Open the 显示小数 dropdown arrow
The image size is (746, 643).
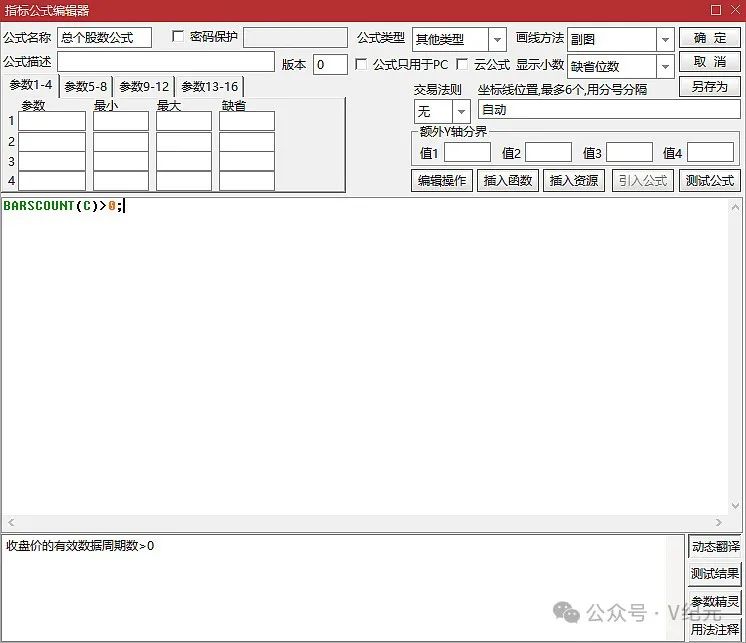coord(665,67)
